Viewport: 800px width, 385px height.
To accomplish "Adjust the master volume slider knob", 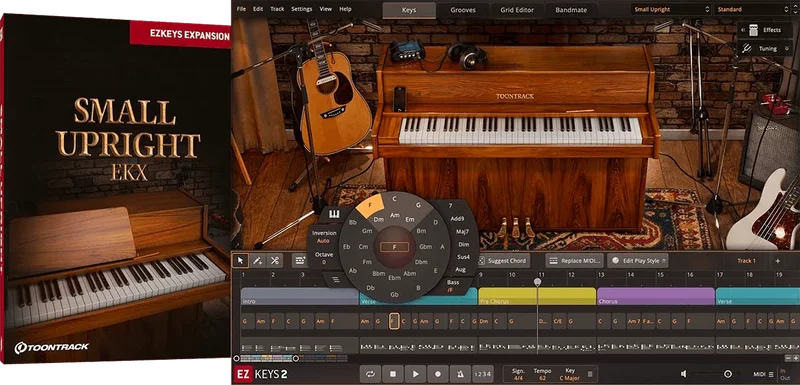I will tap(728, 374).
